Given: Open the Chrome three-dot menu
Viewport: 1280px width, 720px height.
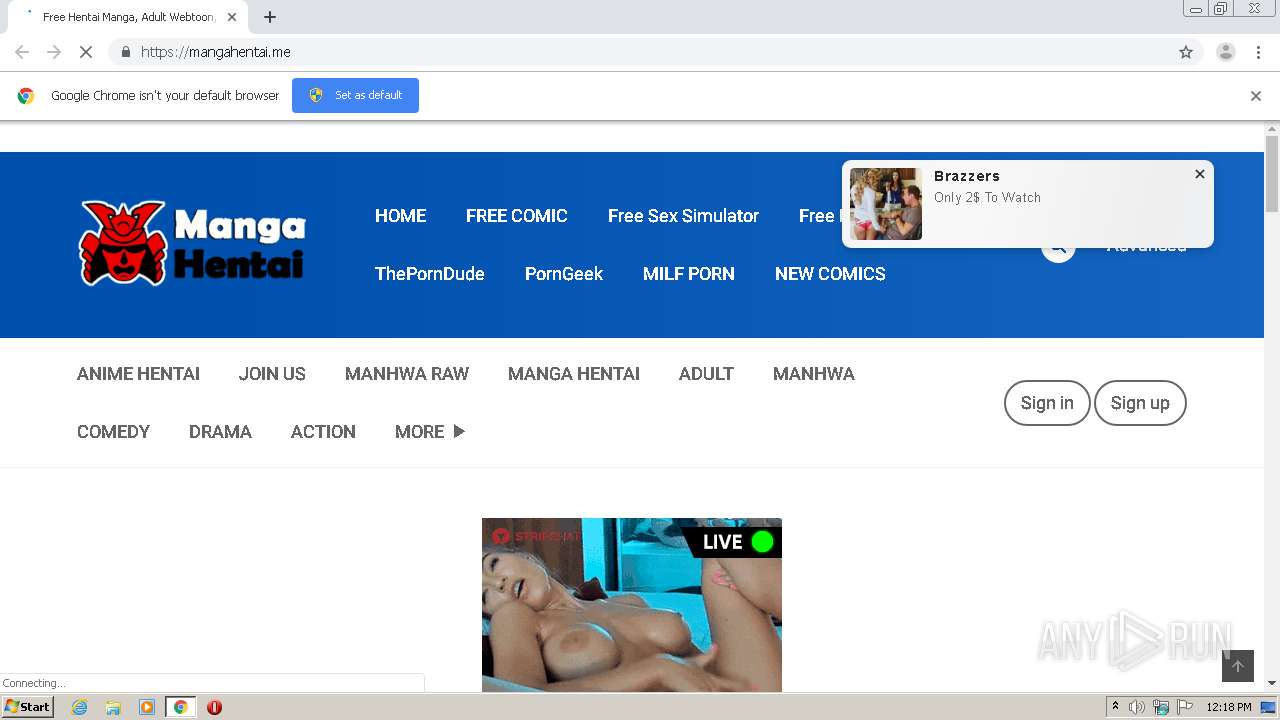Looking at the screenshot, I should (1258, 52).
